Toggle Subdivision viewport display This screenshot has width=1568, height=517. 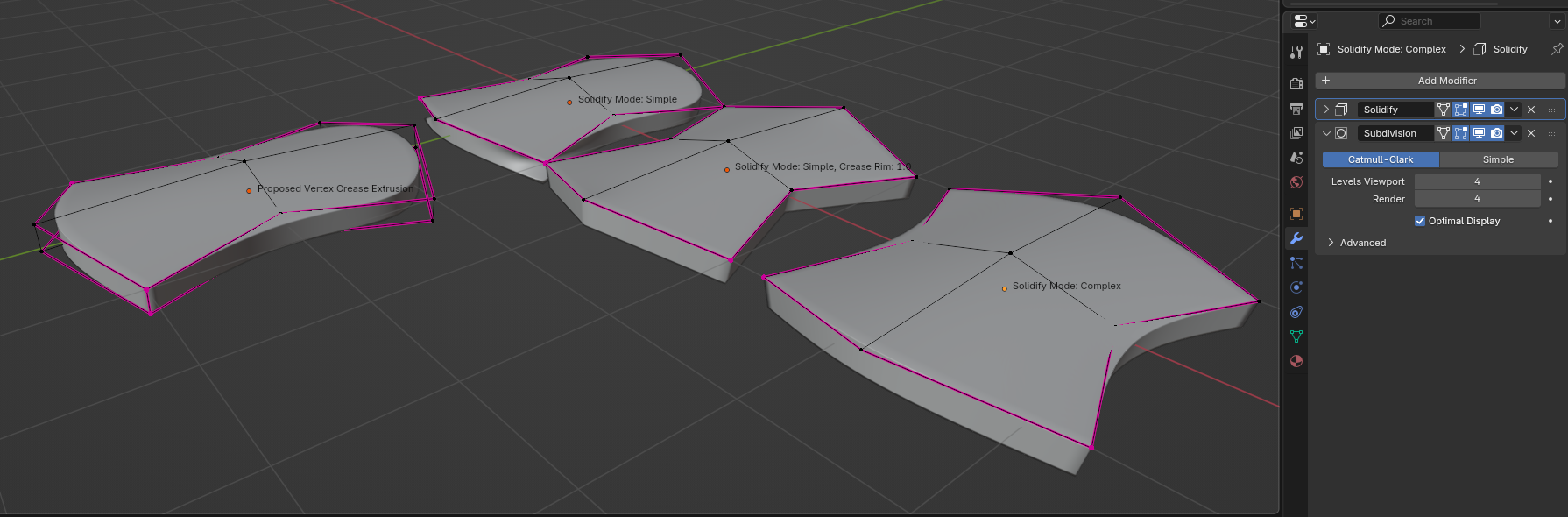click(1479, 133)
